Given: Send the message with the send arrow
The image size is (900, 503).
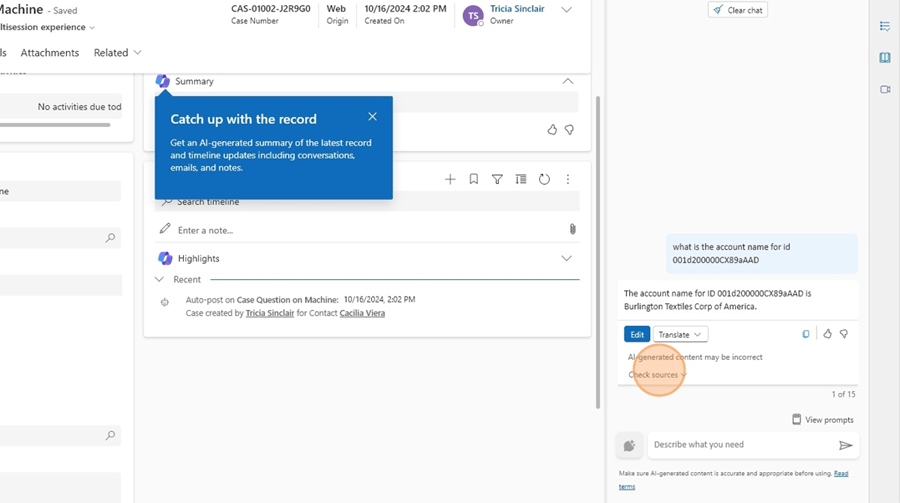Looking at the screenshot, I should (x=845, y=445).
